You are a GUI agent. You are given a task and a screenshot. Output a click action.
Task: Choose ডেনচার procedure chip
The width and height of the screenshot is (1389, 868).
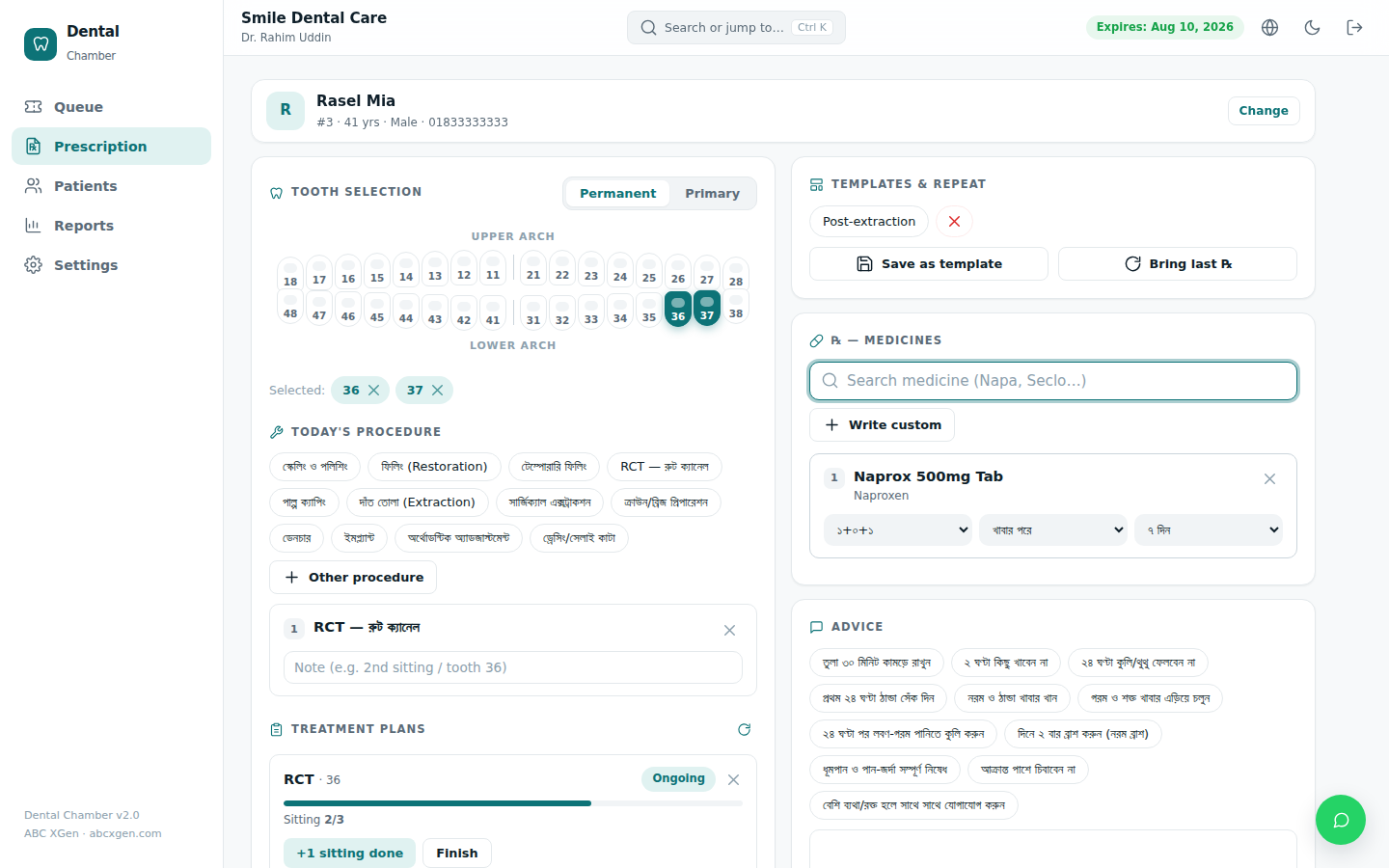tap(297, 538)
